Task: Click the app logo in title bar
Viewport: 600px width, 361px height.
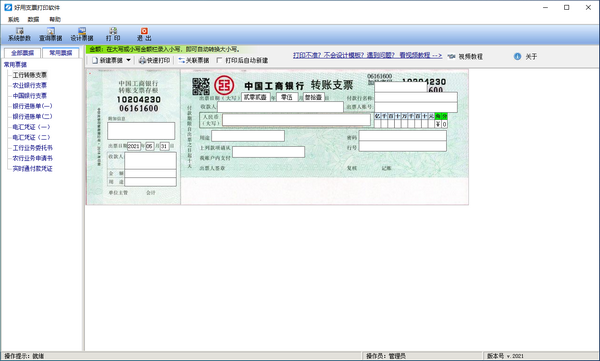Action: pyautogui.click(x=8, y=7)
